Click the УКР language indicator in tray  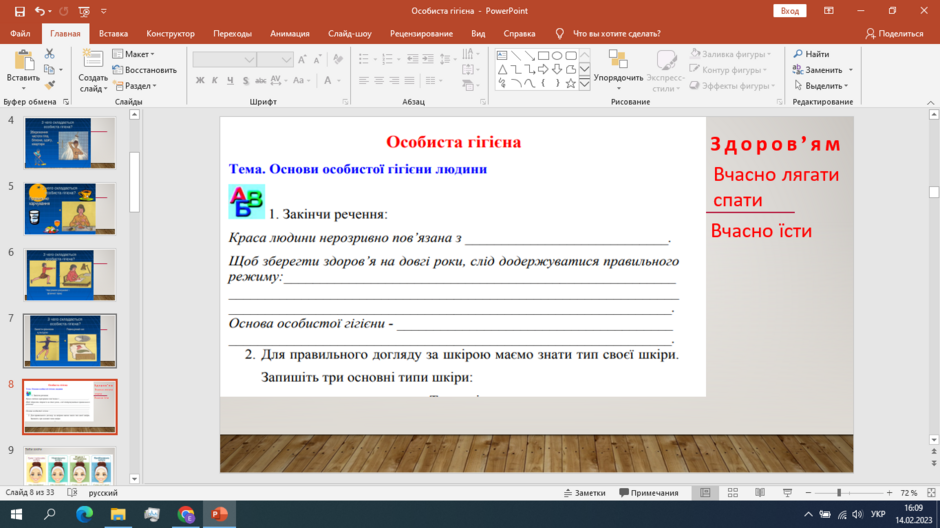click(878, 514)
